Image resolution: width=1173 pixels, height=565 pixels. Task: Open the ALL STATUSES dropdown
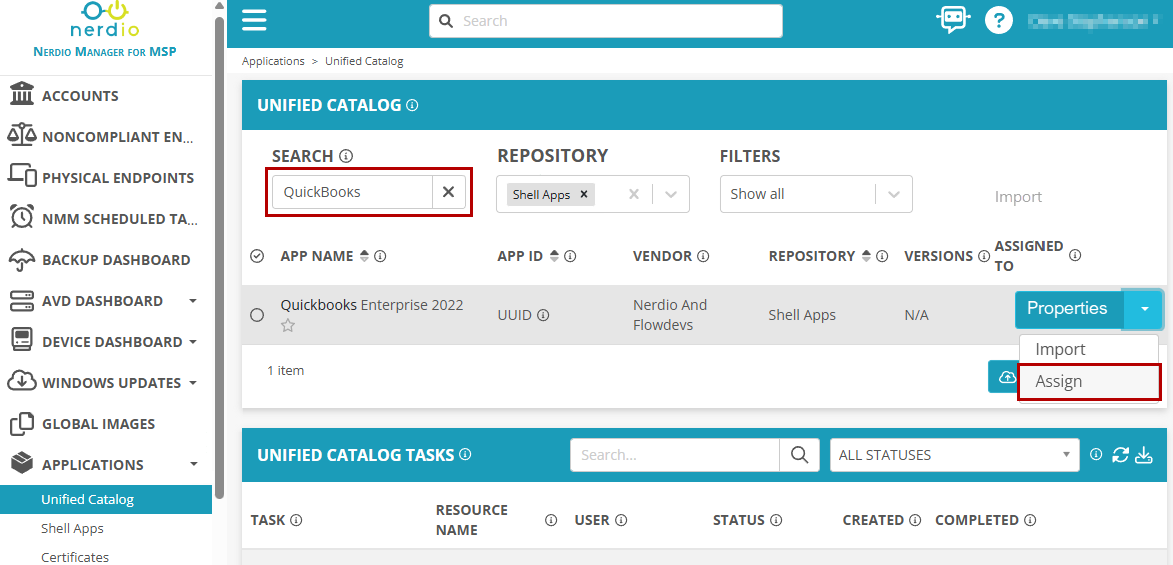pos(955,454)
